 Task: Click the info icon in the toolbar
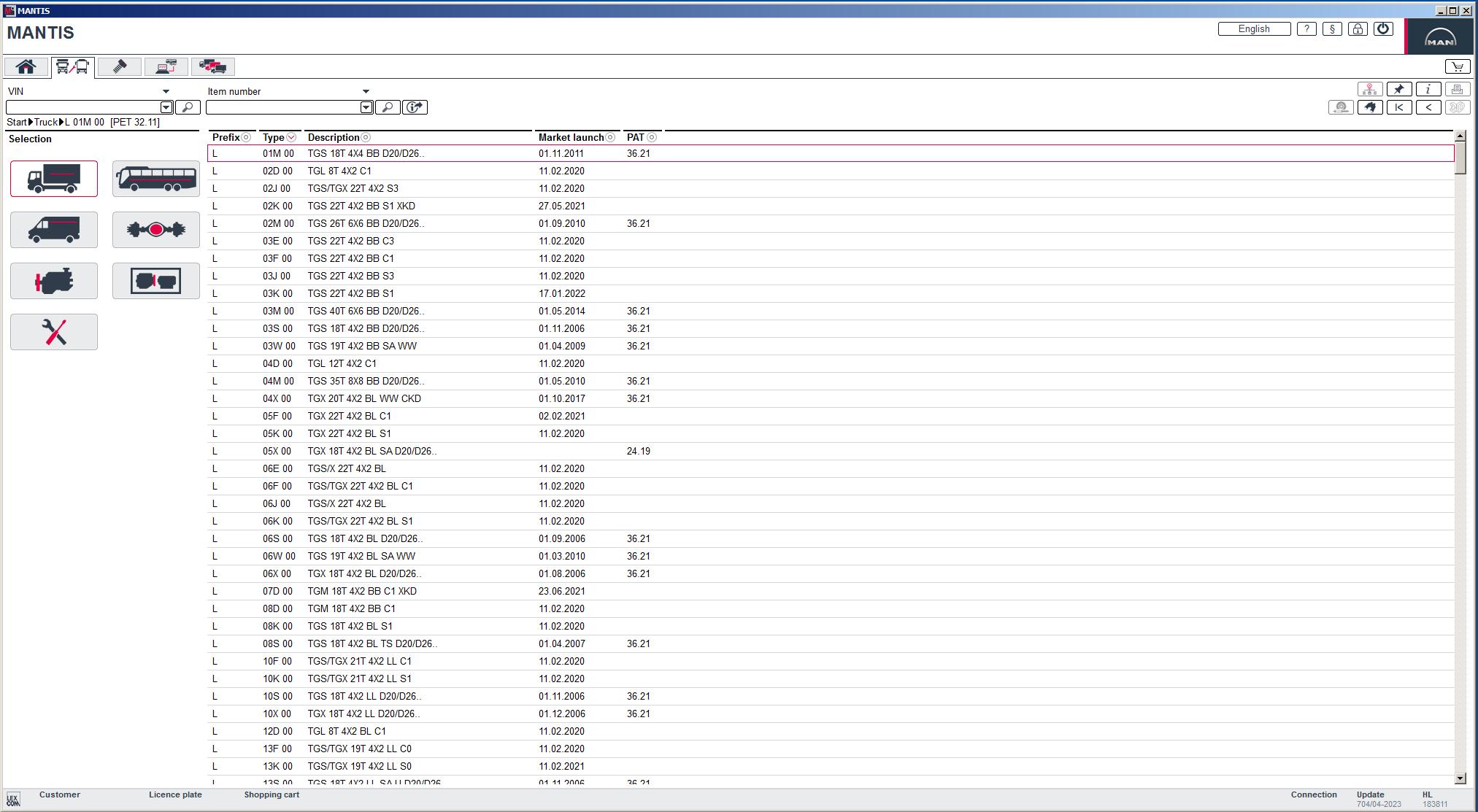[x=1428, y=88]
